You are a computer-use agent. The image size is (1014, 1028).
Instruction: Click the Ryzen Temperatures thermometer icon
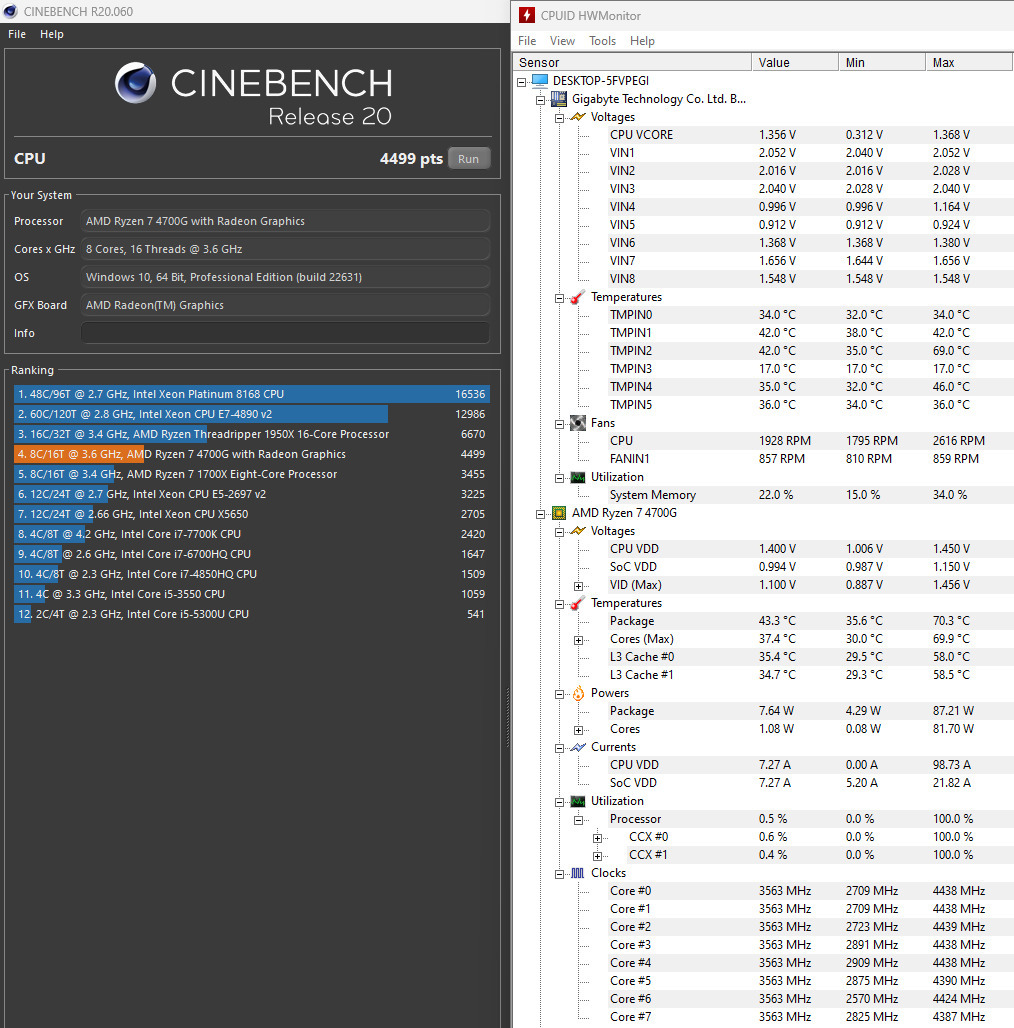[577, 603]
